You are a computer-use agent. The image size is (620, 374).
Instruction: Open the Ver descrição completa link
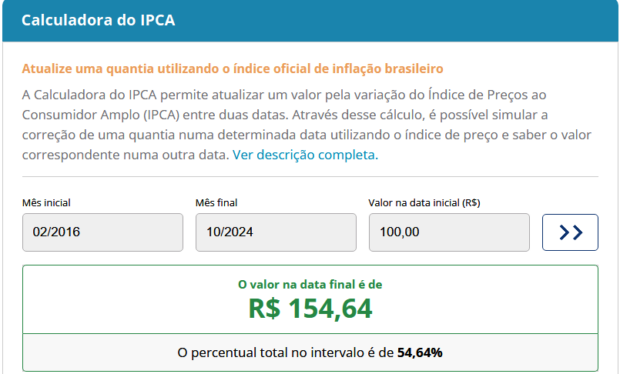point(305,155)
